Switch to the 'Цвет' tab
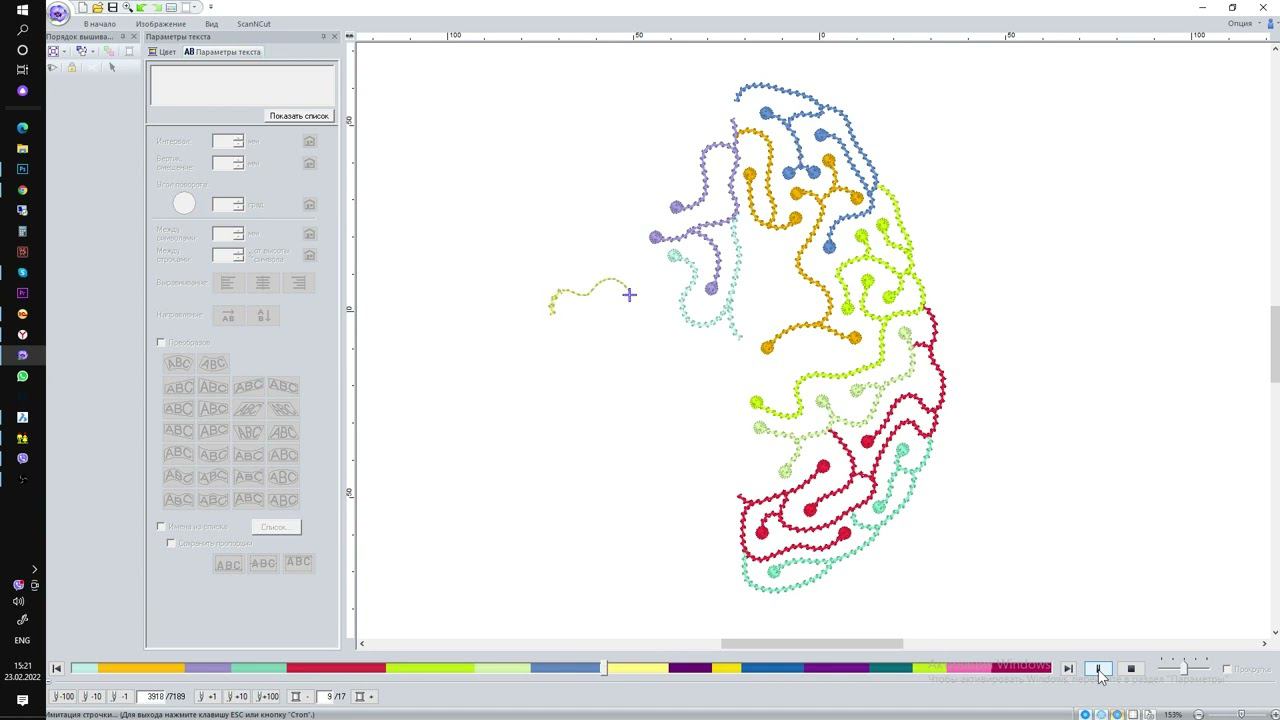This screenshot has width=1280, height=720. click(x=162, y=52)
